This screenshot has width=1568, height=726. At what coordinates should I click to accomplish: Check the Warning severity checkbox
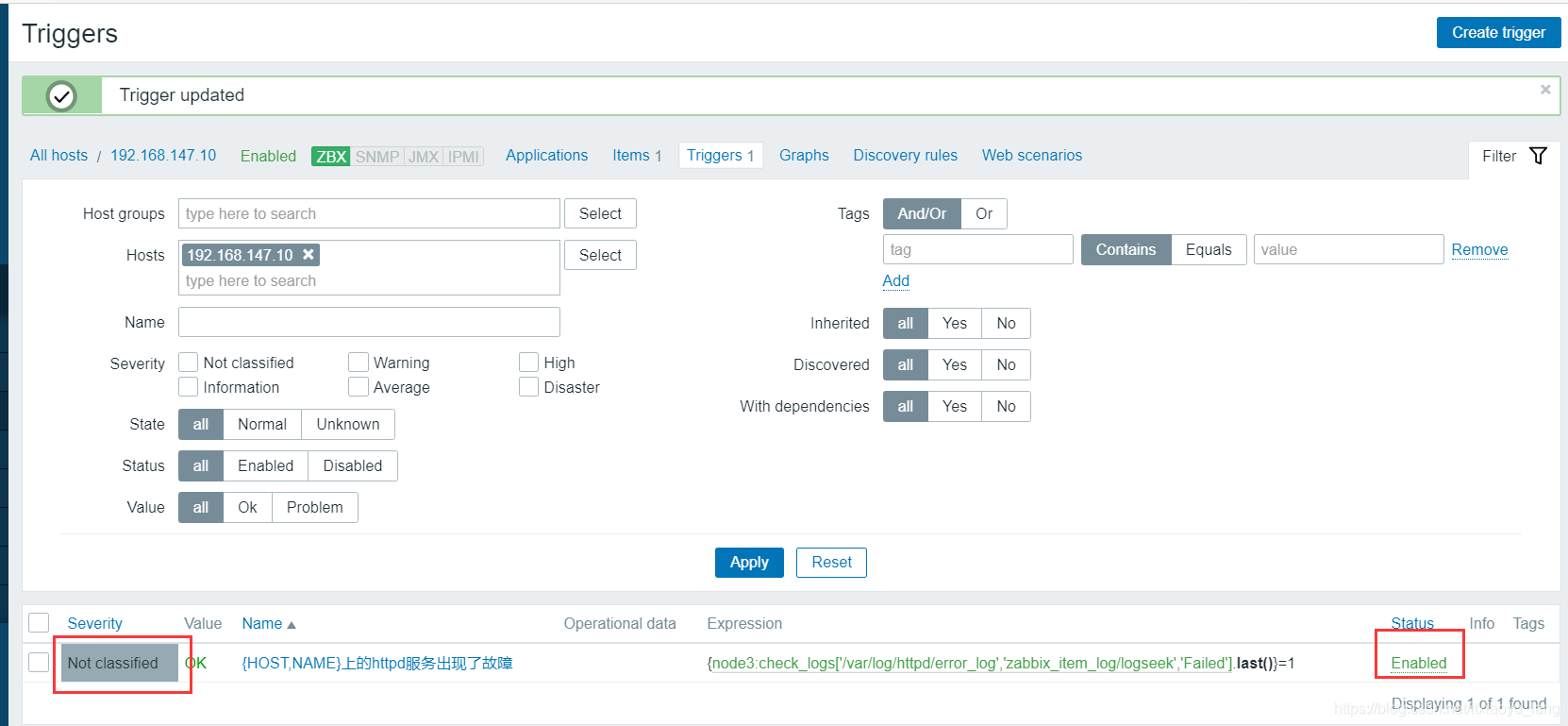[359, 363]
